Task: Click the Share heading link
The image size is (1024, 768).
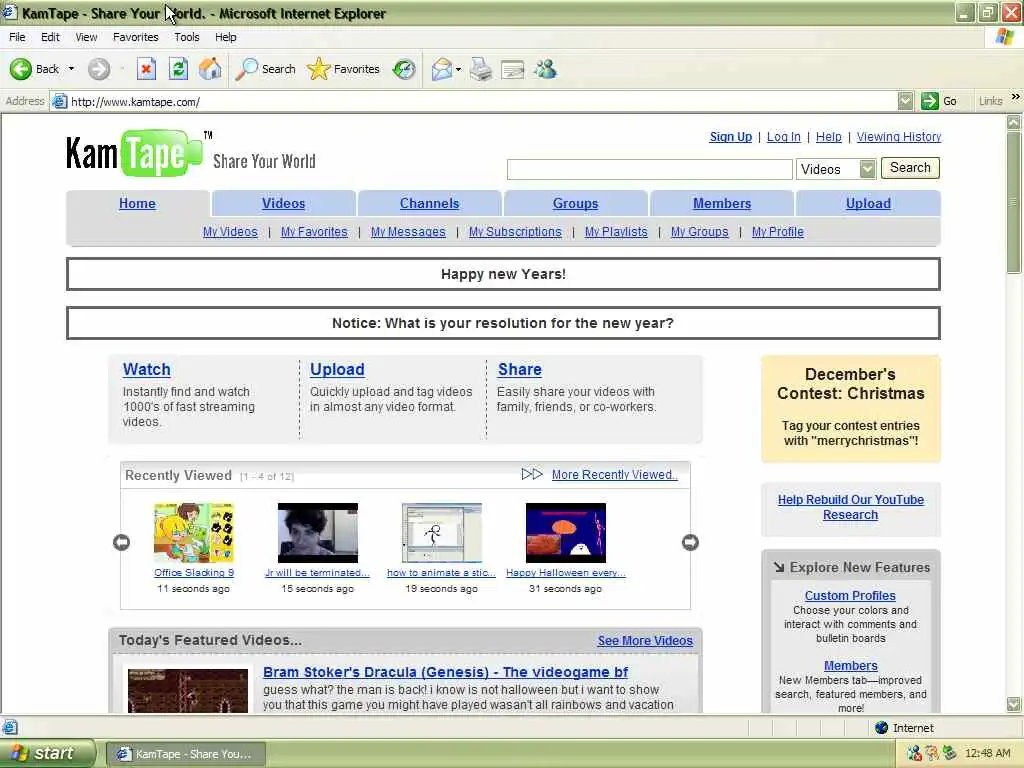Action: coord(519,370)
